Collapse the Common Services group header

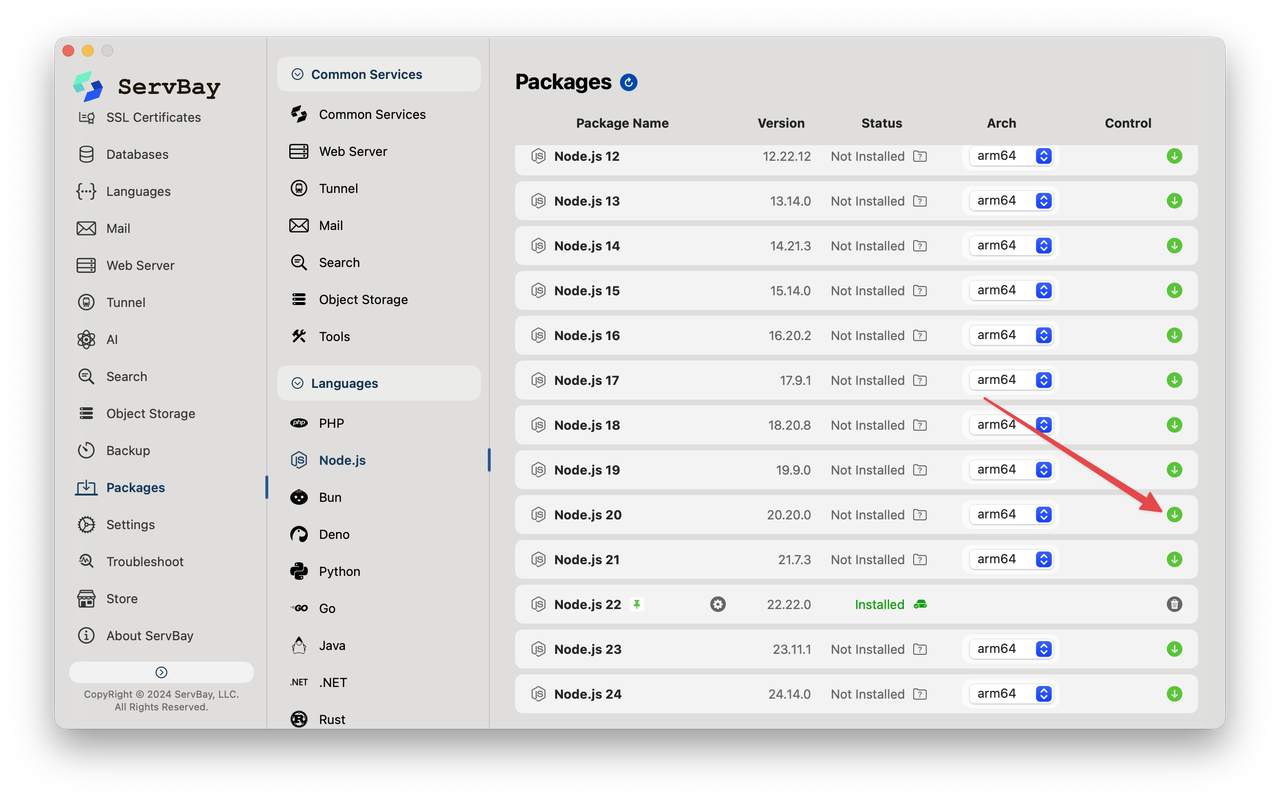pyautogui.click(x=379, y=74)
